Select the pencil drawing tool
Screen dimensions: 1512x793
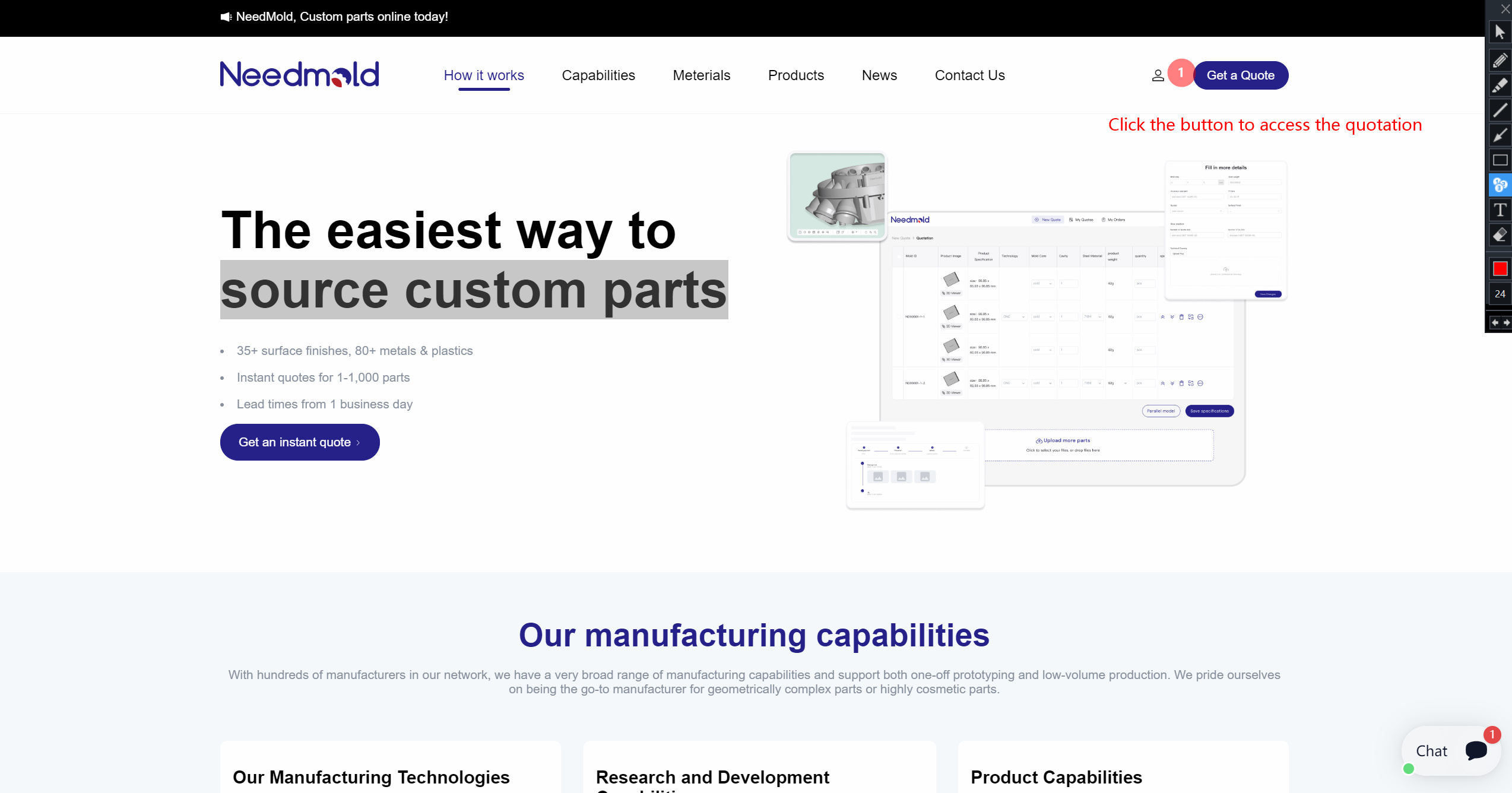1500,60
